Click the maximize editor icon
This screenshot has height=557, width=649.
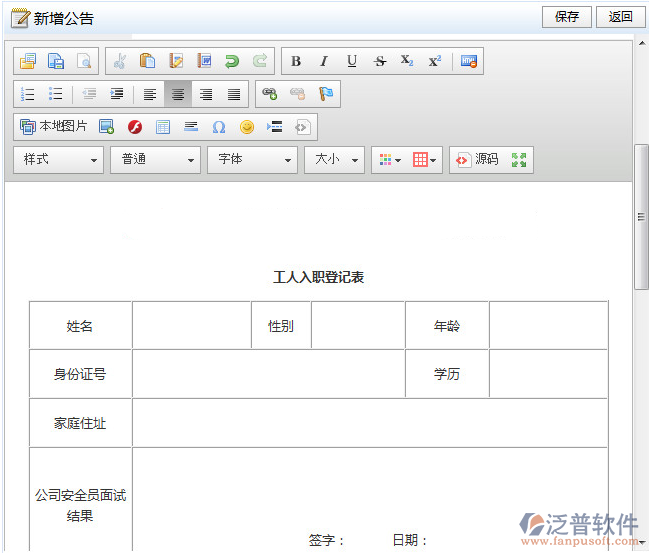pos(518,160)
